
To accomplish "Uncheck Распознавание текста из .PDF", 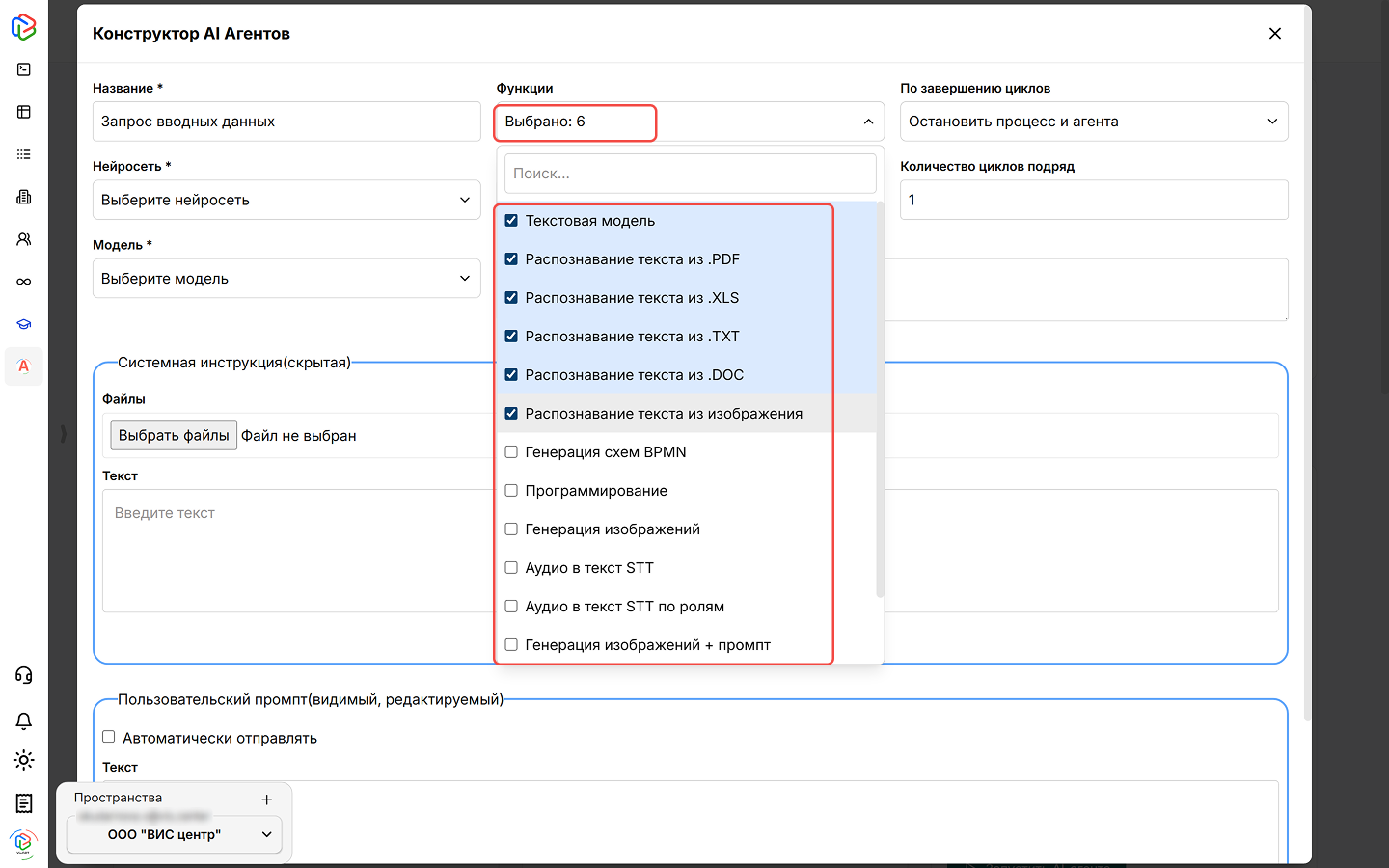I will click(511, 259).
